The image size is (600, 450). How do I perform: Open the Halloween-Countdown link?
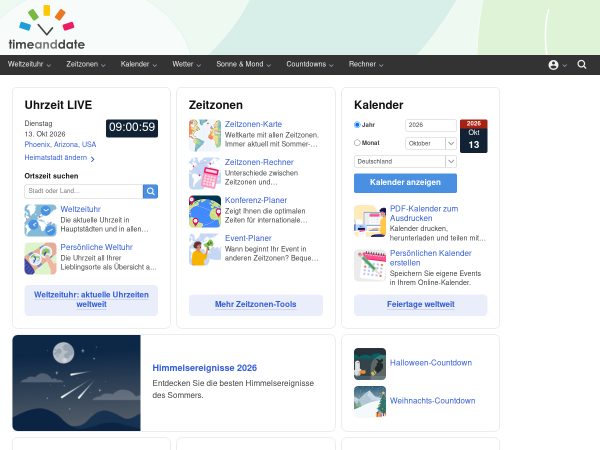point(430,363)
